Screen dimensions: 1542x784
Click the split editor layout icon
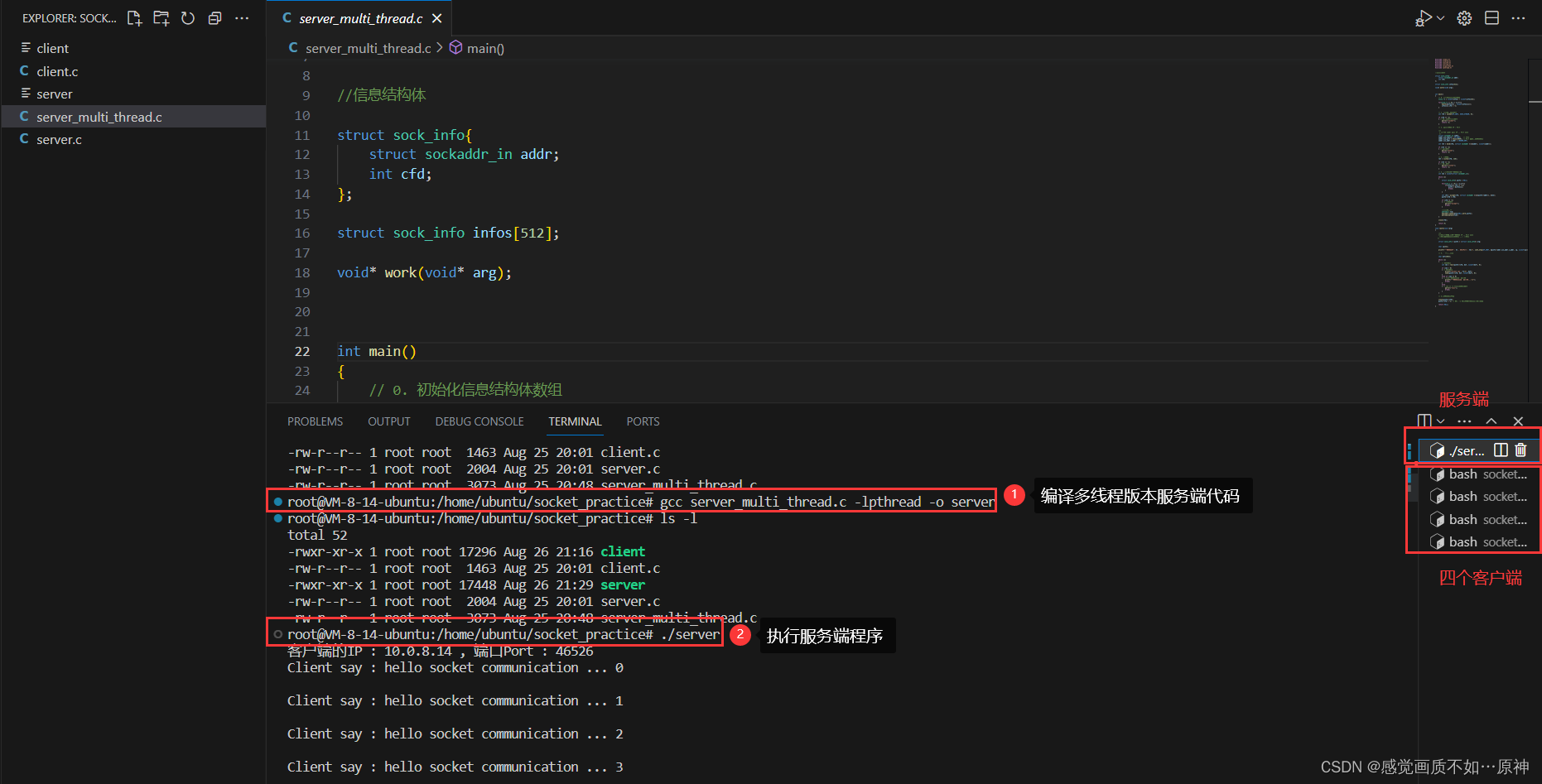coord(1491,18)
